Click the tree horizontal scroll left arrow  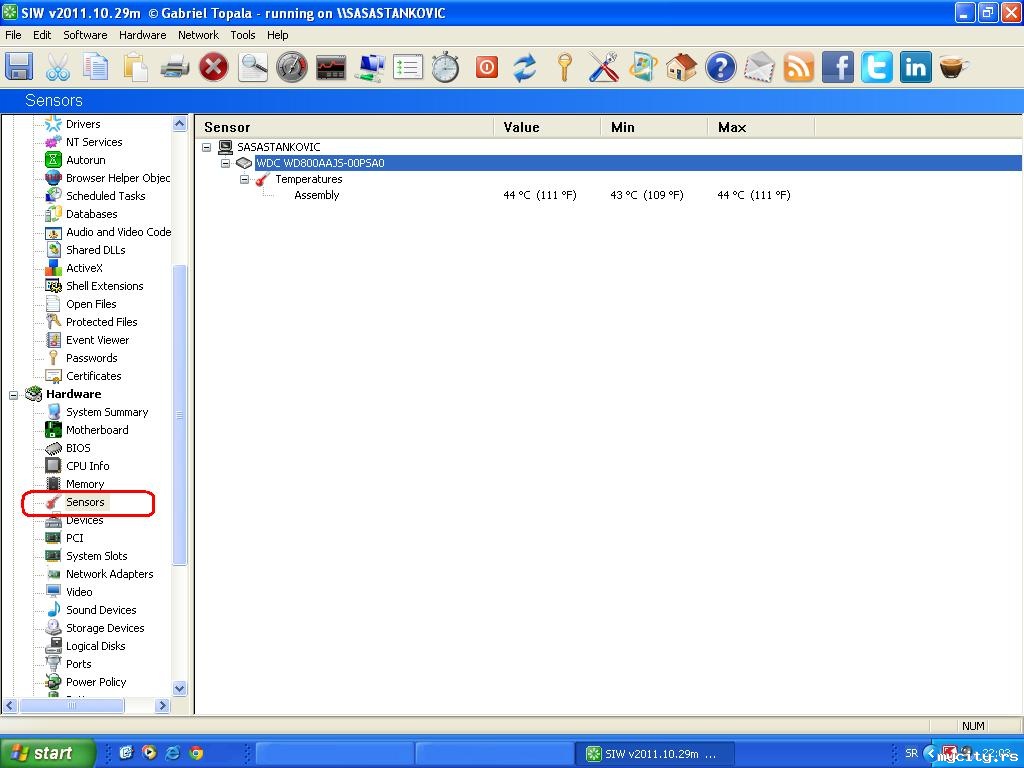(x=10, y=705)
